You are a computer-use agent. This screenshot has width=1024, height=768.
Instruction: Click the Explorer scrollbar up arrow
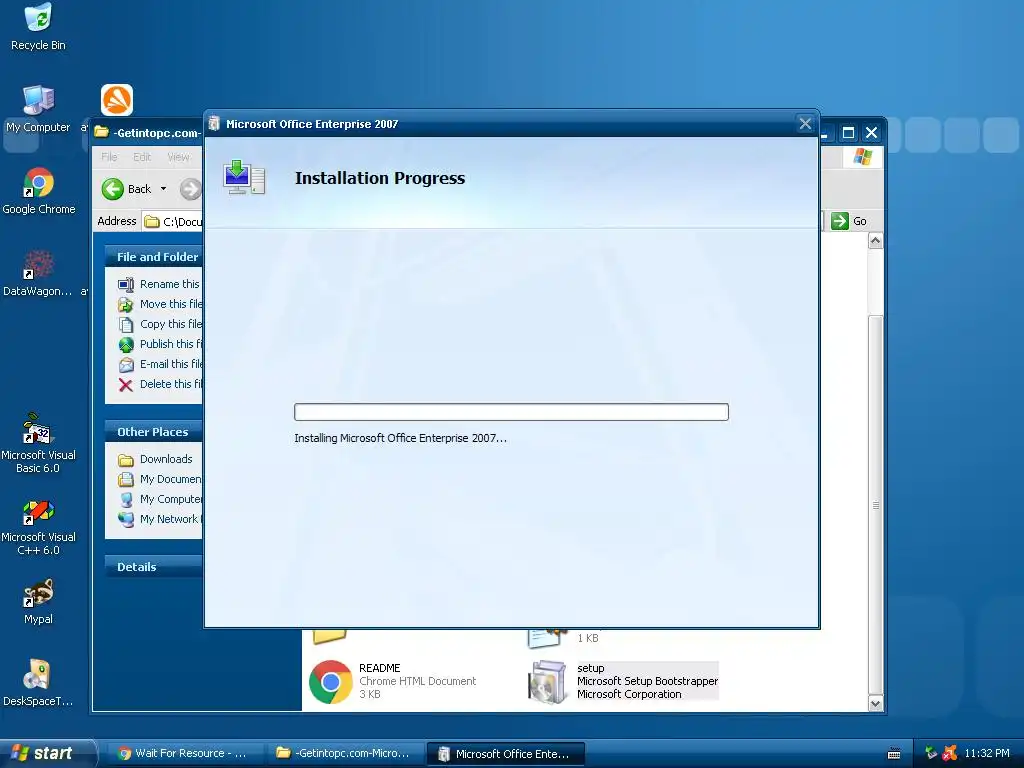(875, 241)
